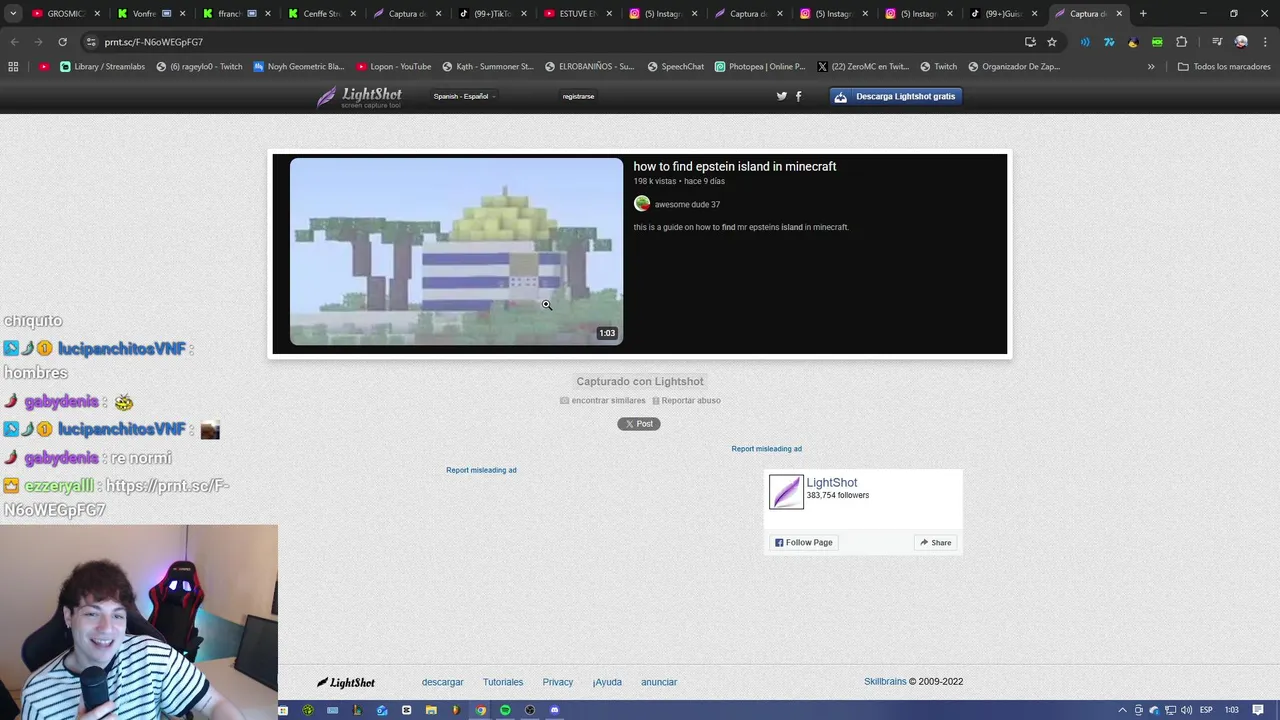Click the YouTube bookmark icon in bookmarks bar
Screen dimensions: 1280x720
(44, 66)
